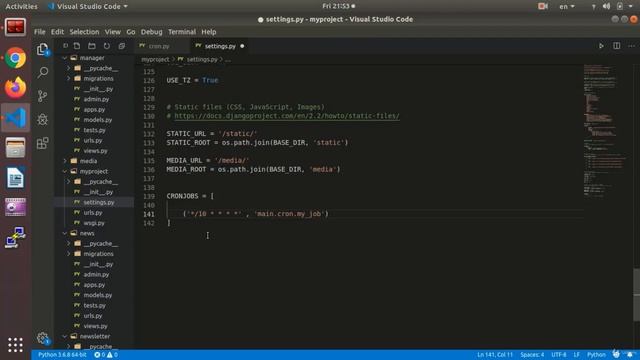Run Python file with play icon
Image resolution: width=640 pixels, height=360 pixels.
601,46
